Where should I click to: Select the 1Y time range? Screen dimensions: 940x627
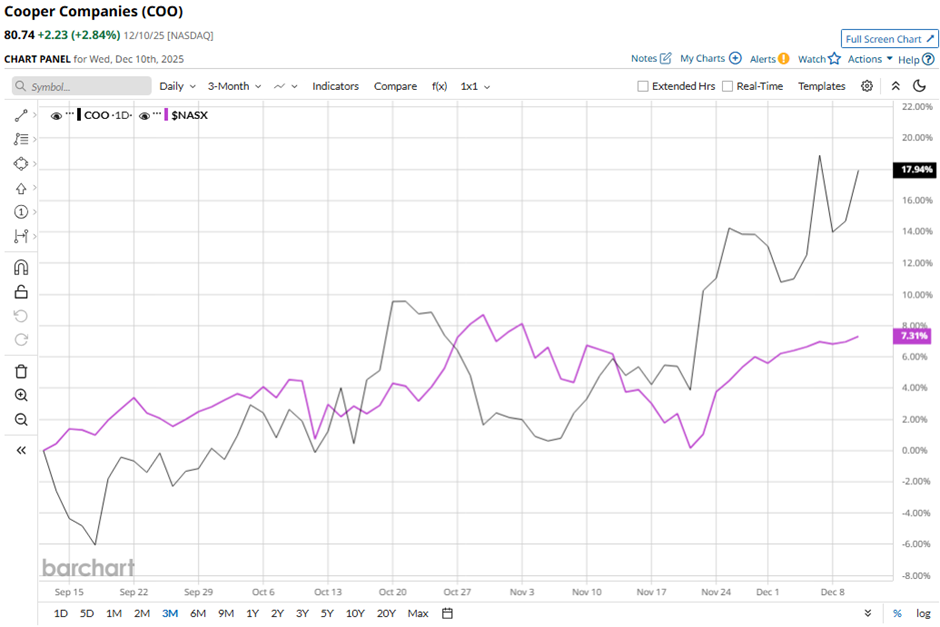point(252,613)
